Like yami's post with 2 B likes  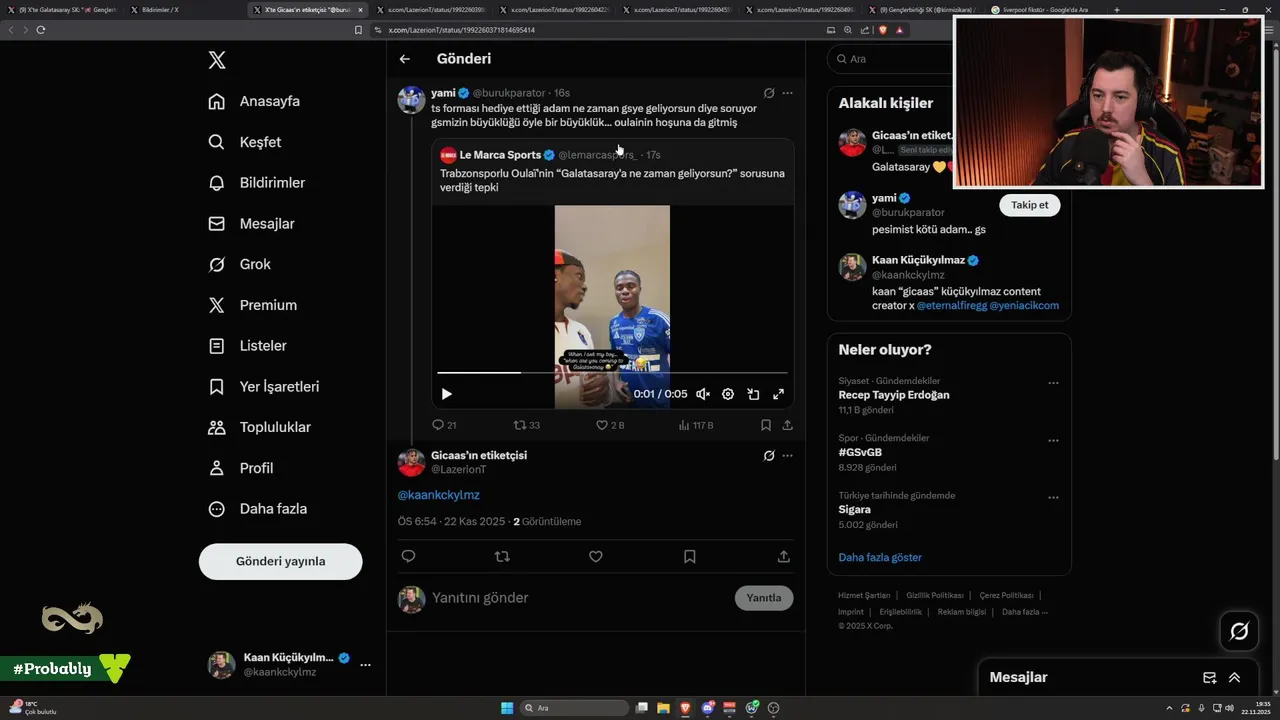[610, 425]
